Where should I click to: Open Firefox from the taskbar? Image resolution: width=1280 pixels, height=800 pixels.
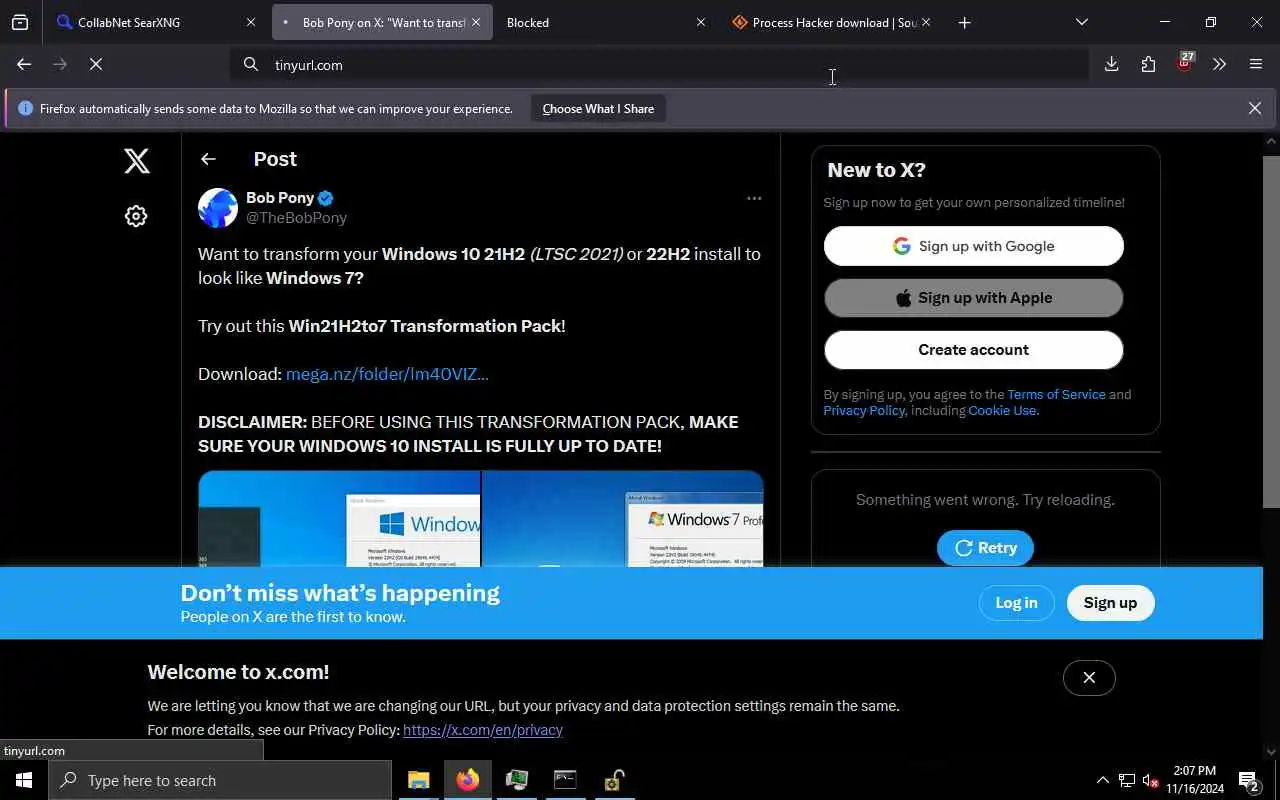(468, 780)
